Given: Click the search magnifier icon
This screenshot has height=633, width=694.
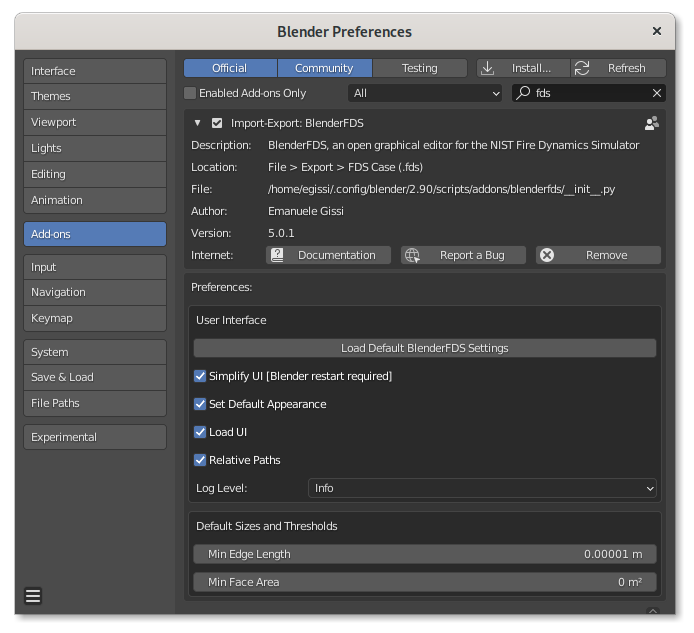Looking at the screenshot, I should (523, 93).
